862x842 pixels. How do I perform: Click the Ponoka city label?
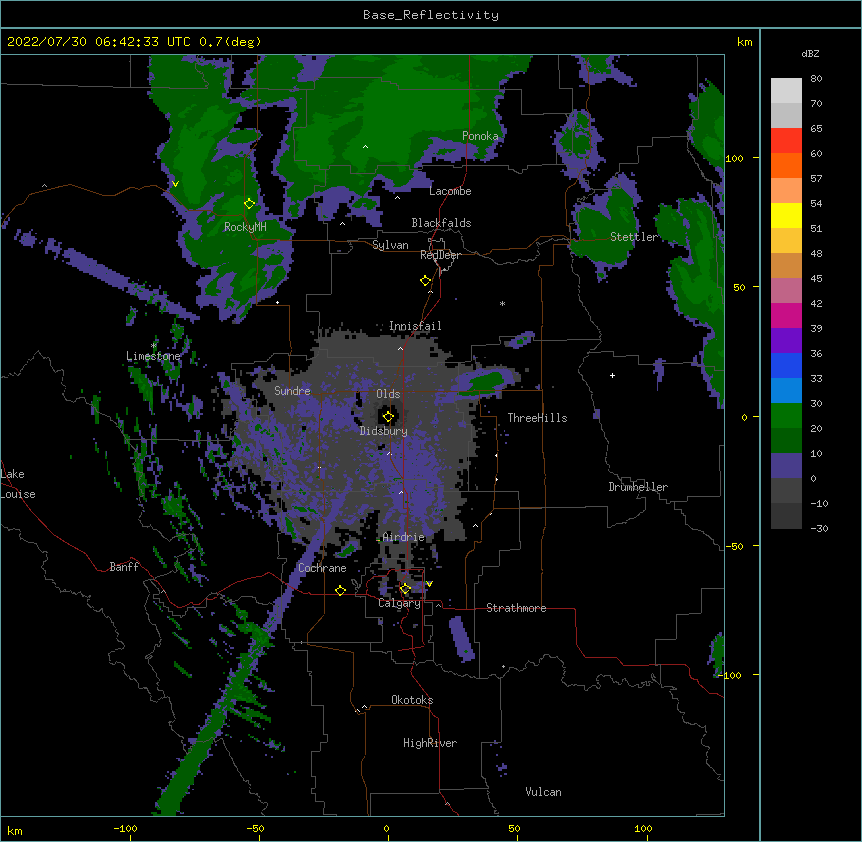(x=480, y=136)
